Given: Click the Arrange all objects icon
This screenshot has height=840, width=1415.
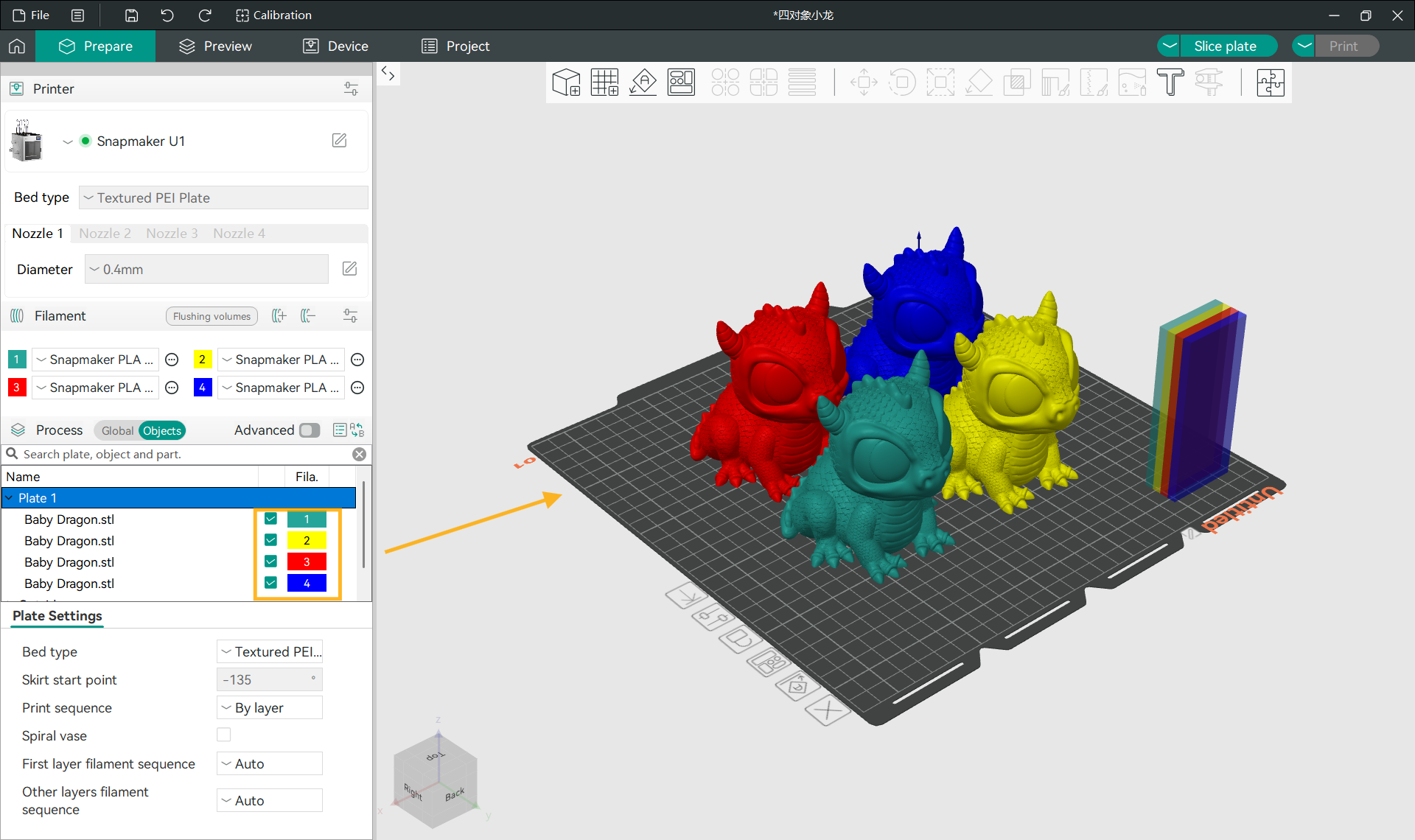Looking at the screenshot, I should [681, 83].
